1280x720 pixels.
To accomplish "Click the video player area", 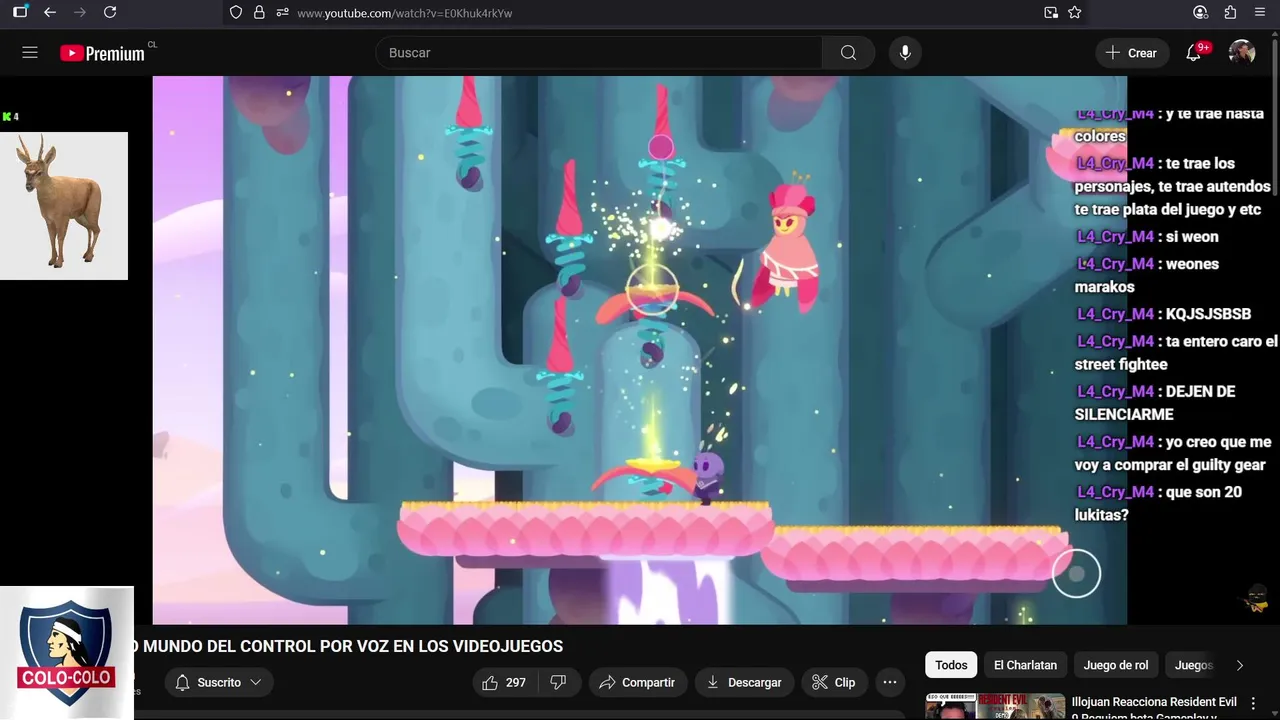I will [640, 350].
